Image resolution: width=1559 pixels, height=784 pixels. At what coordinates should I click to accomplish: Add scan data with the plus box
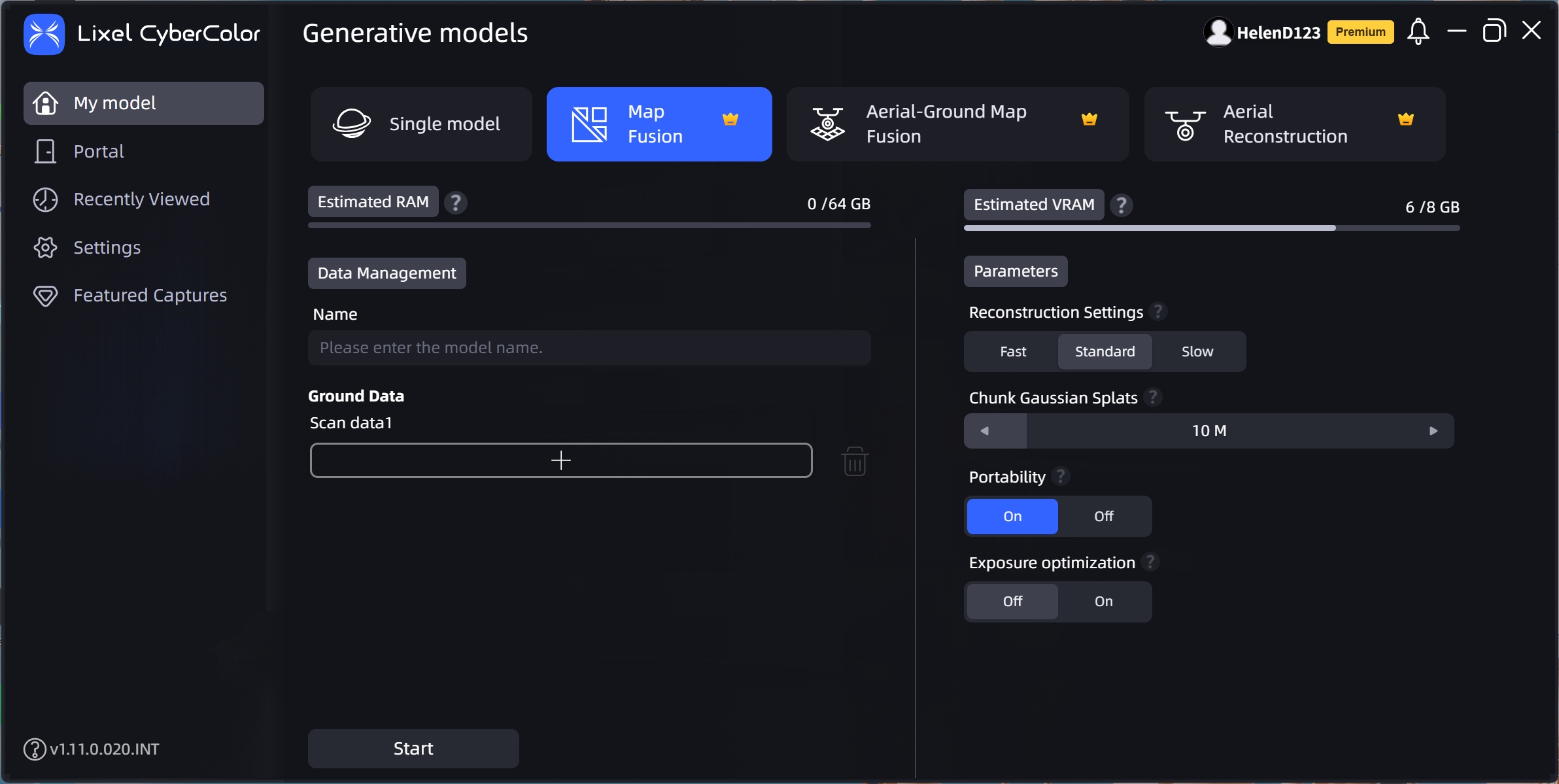561,460
